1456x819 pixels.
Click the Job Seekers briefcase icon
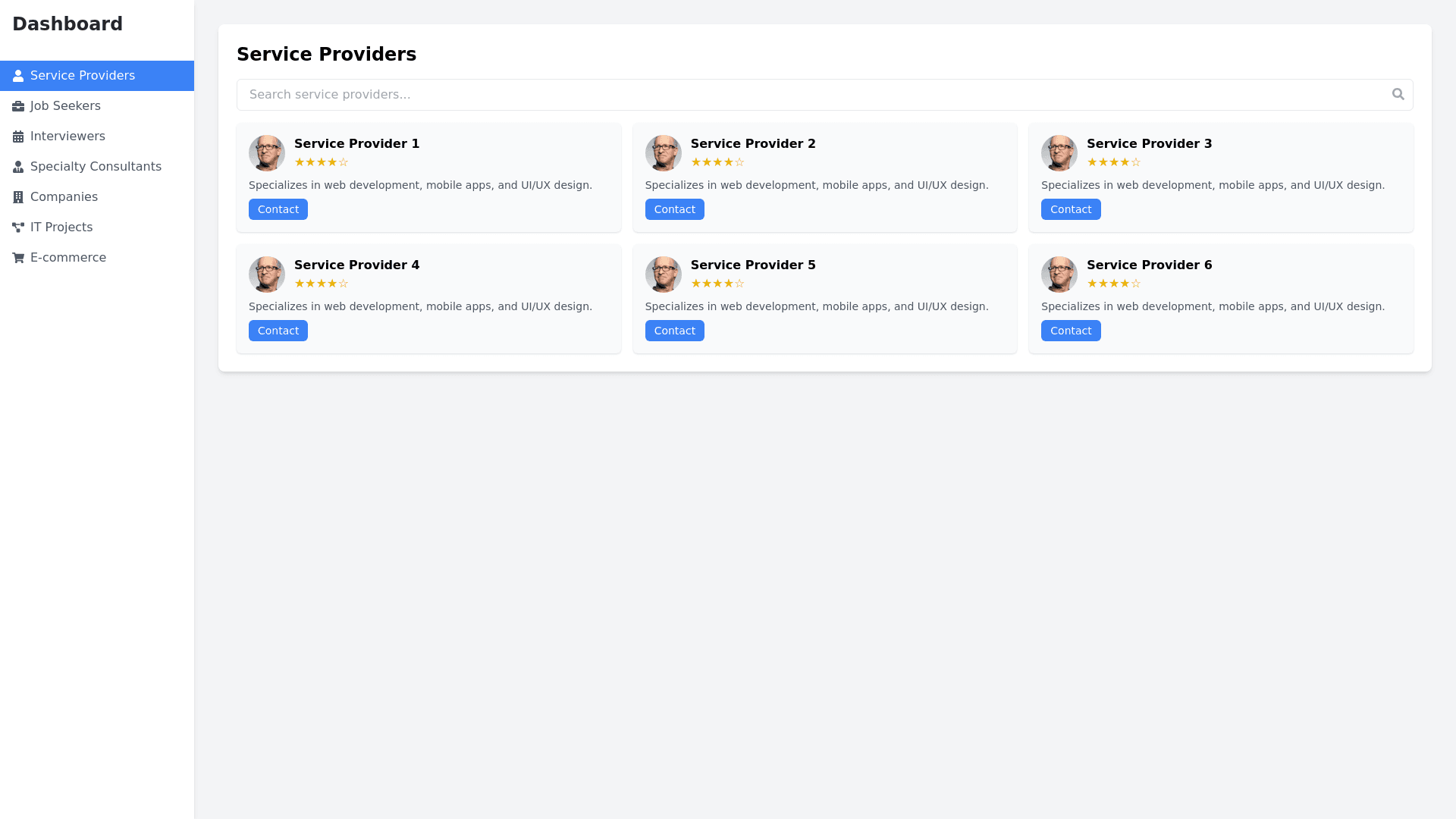[x=18, y=106]
